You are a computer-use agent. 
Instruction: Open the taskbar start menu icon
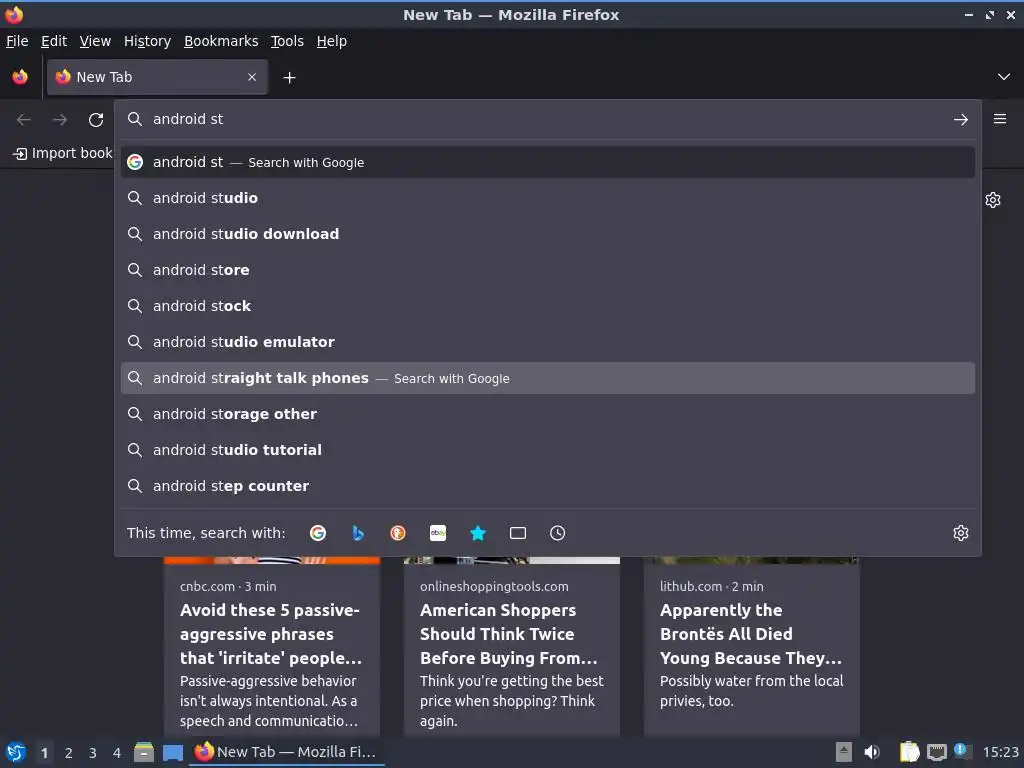[16, 752]
